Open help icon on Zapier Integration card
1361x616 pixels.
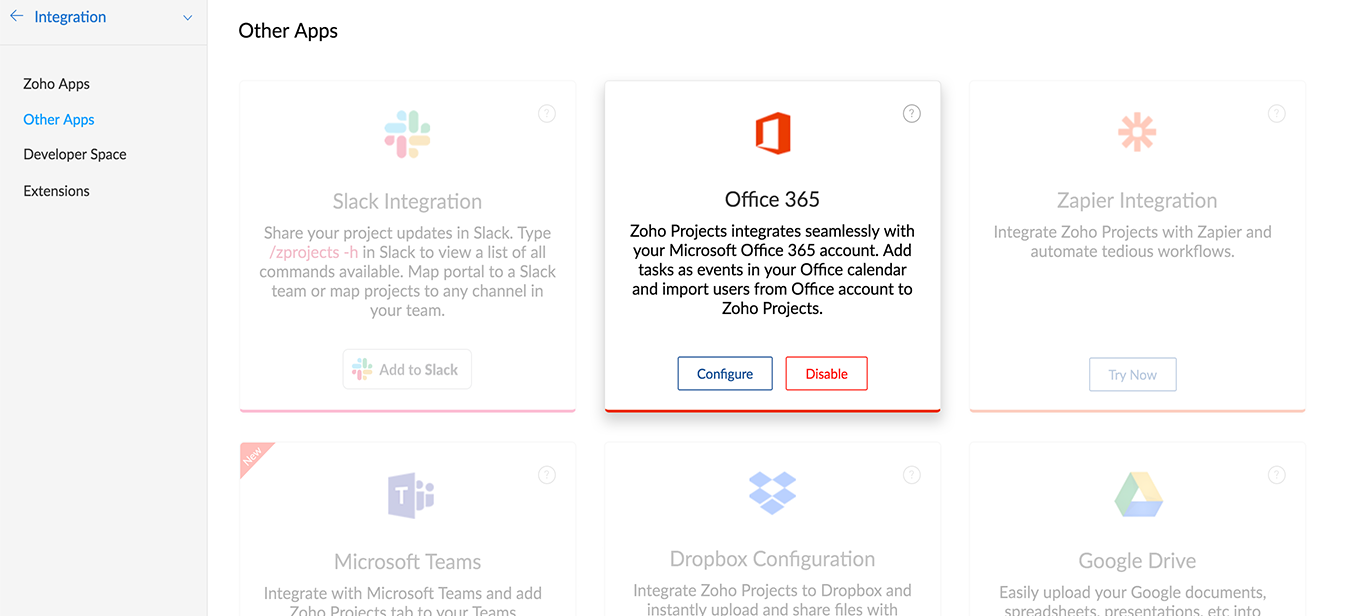[1276, 114]
